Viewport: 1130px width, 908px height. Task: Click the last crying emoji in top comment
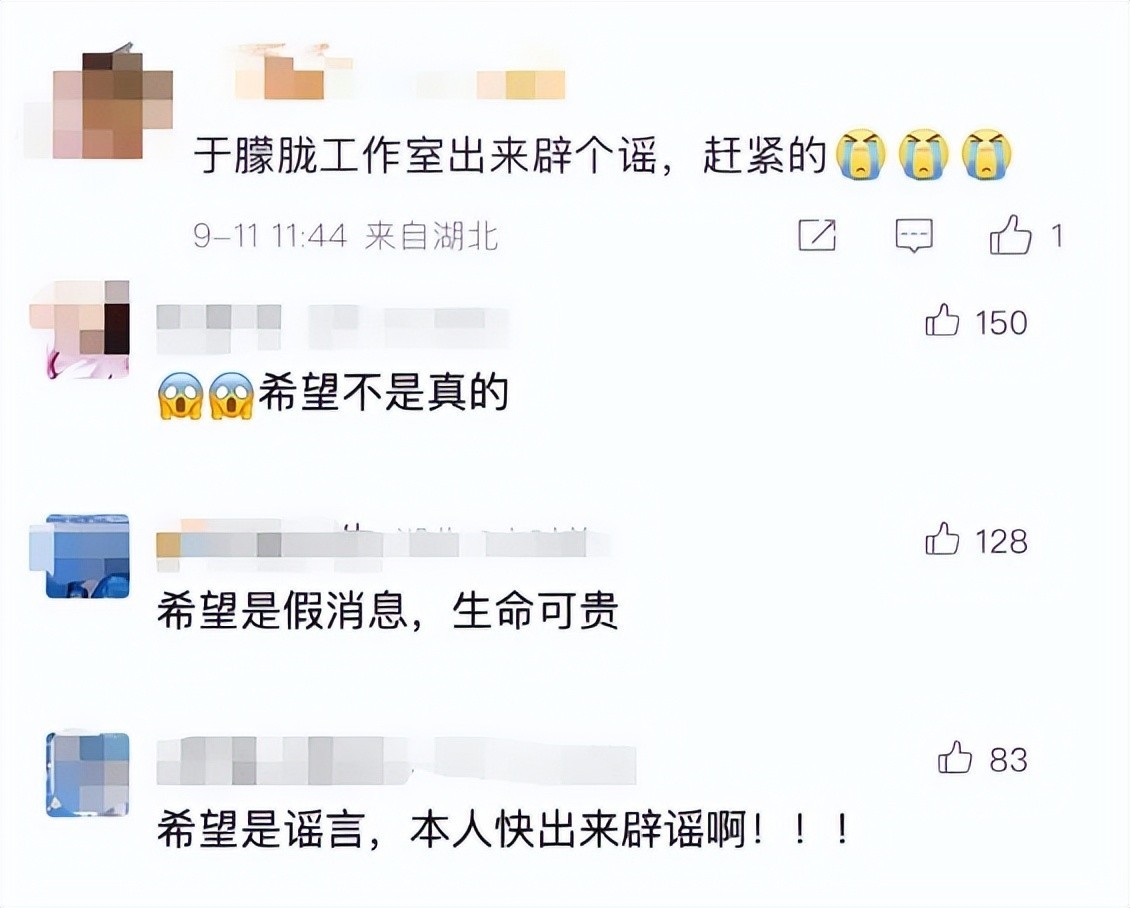tap(987, 153)
